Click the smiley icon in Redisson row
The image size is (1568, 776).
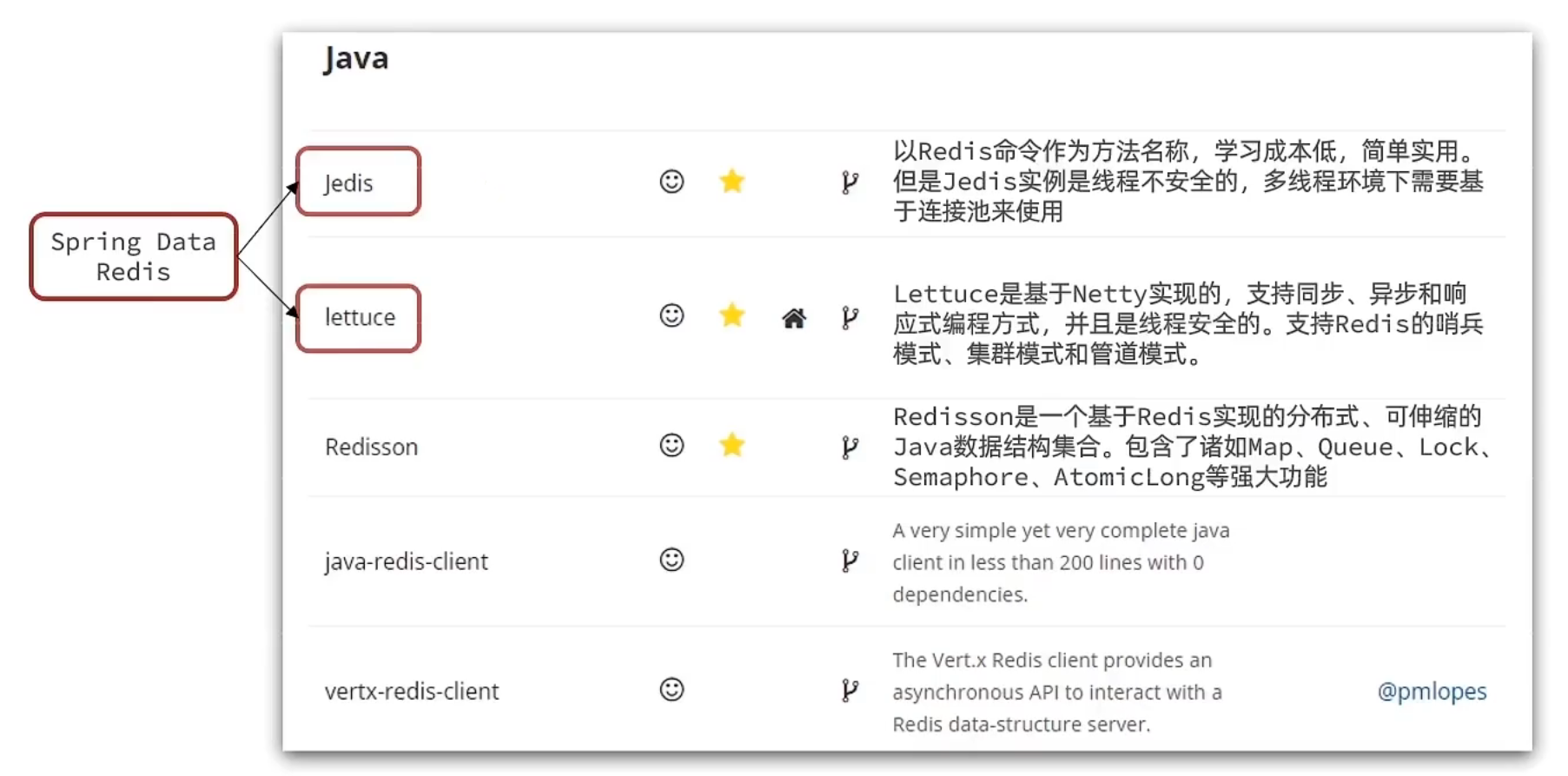672,446
